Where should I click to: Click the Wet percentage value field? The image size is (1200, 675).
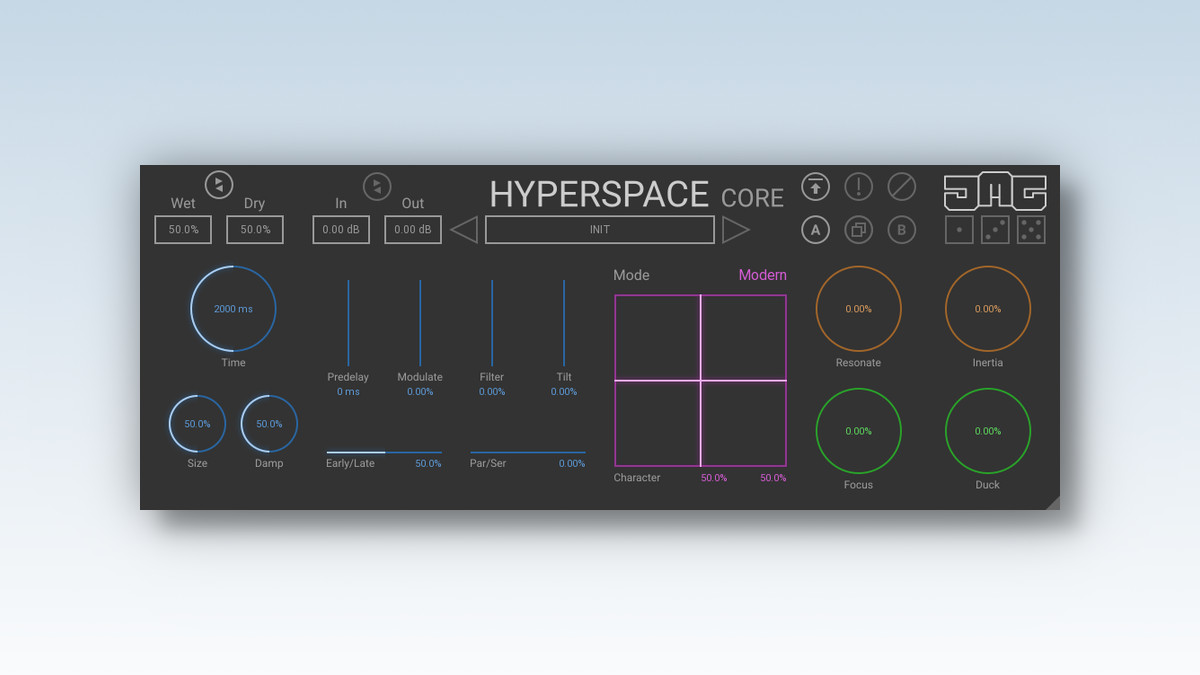tap(183, 230)
